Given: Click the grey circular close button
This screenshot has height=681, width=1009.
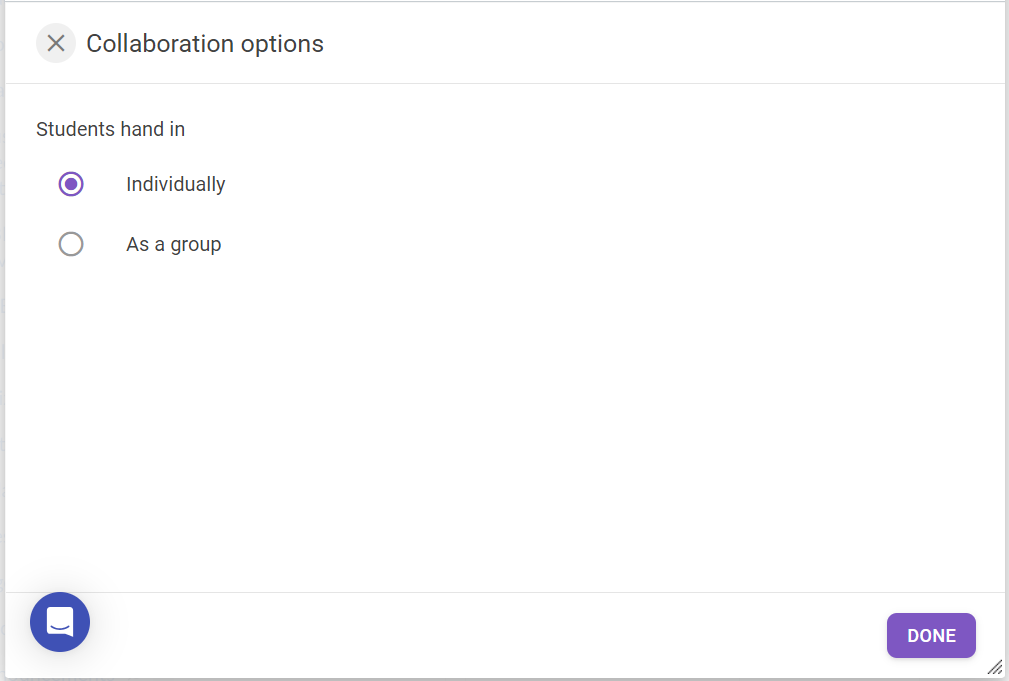Looking at the screenshot, I should tap(56, 43).
